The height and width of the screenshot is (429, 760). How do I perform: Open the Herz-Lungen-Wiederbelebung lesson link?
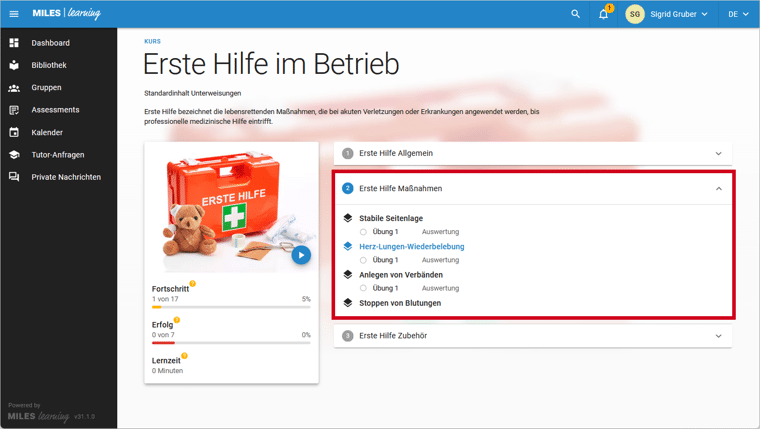(x=411, y=246)
